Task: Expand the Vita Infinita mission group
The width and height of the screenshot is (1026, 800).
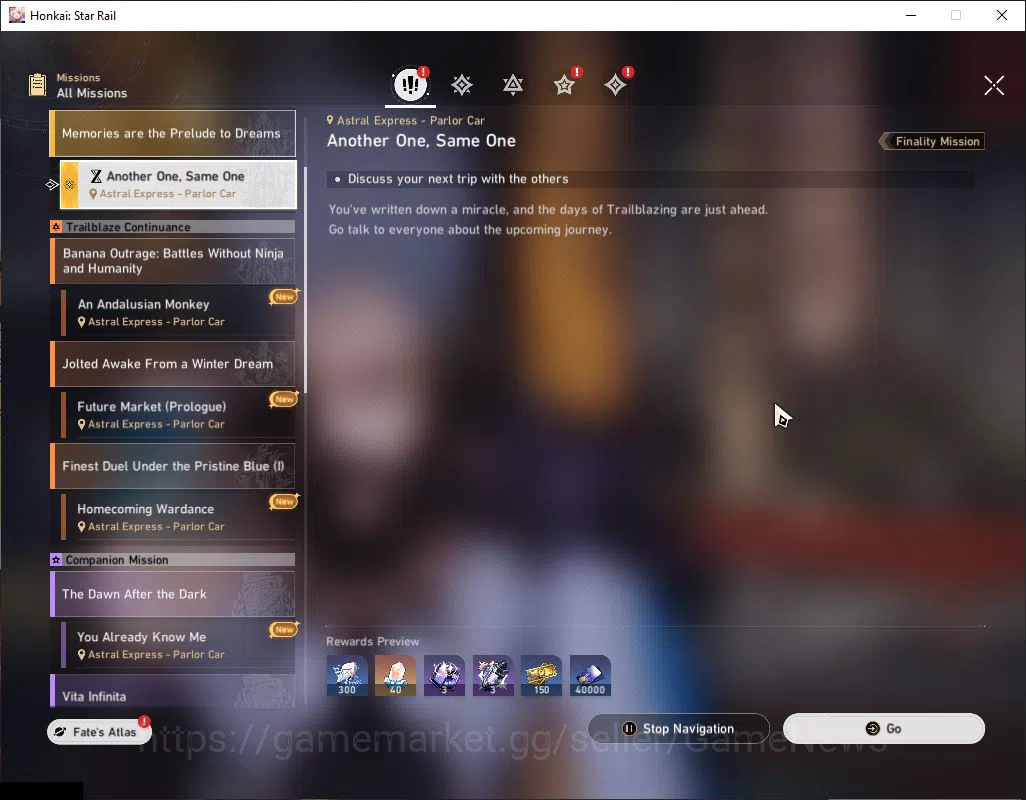Action: (x=173, y=692)
